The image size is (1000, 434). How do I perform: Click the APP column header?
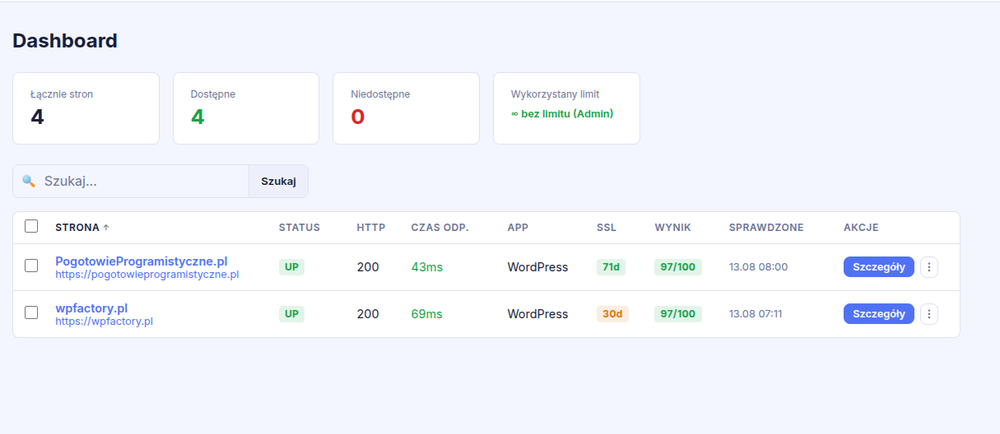tap(518, 228)
